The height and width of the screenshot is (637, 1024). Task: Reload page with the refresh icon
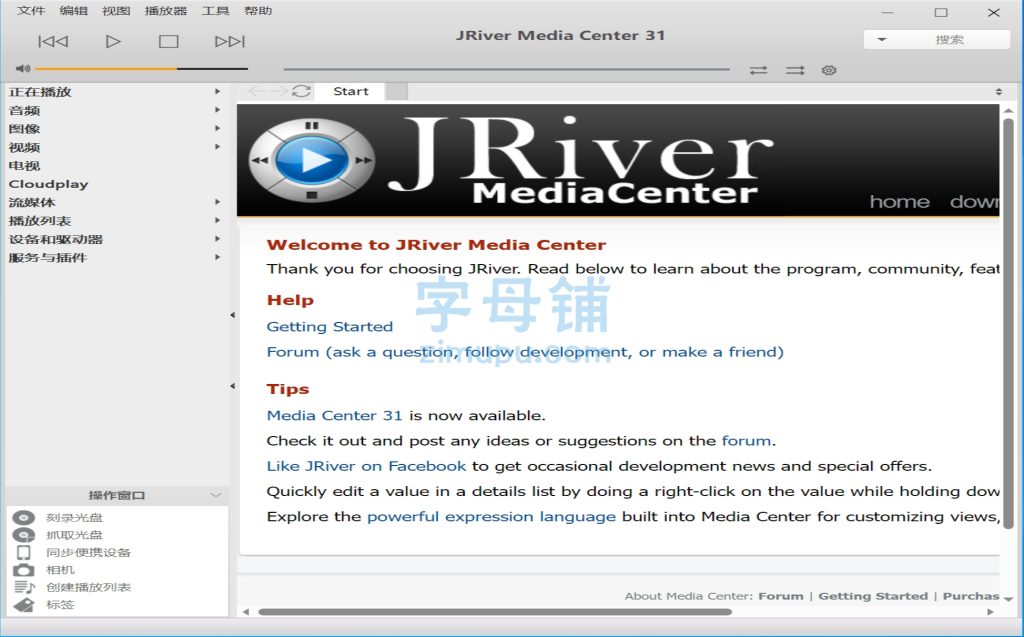(301, 91)
